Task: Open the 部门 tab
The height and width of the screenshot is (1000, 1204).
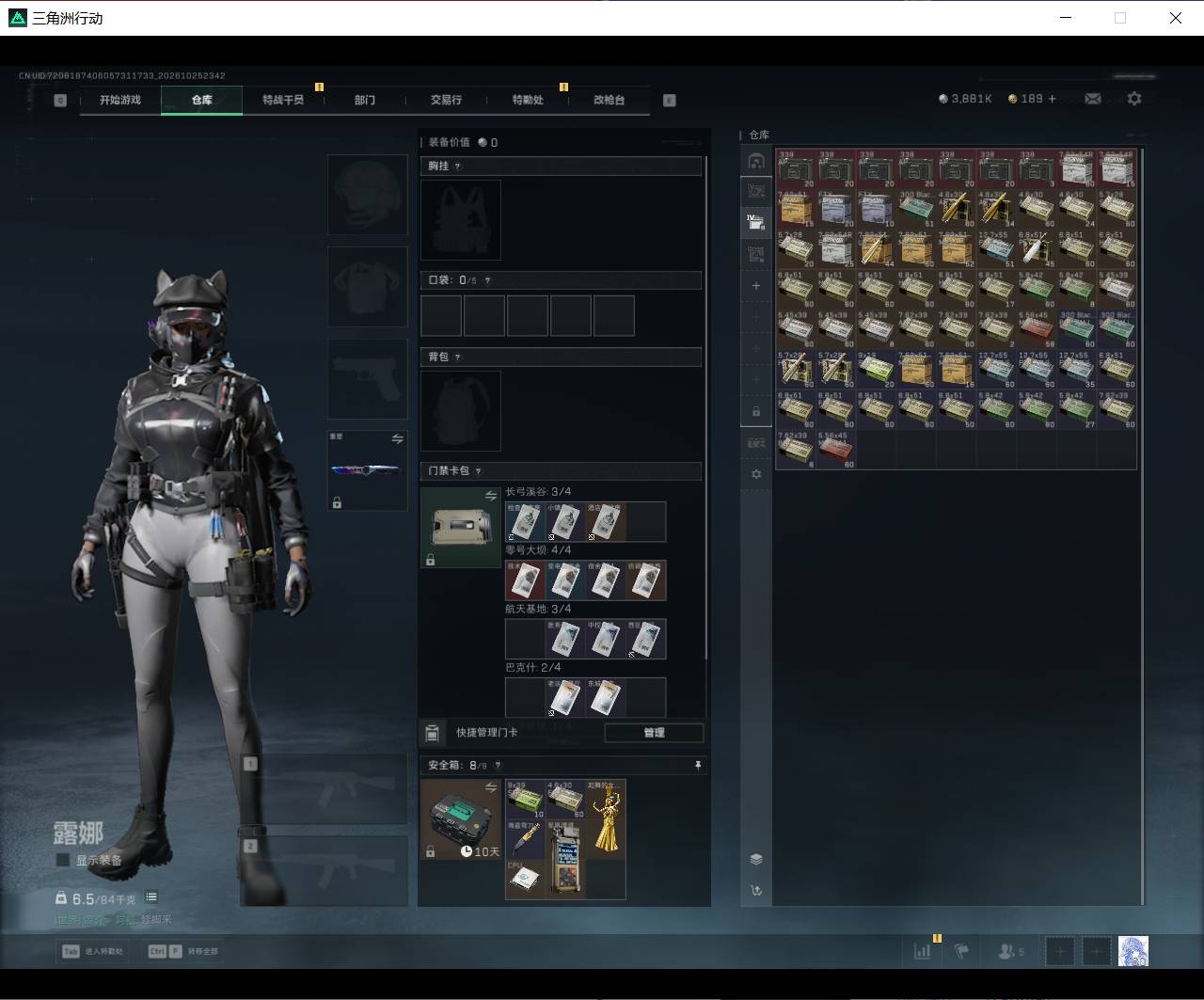Action: coord(365,100)
